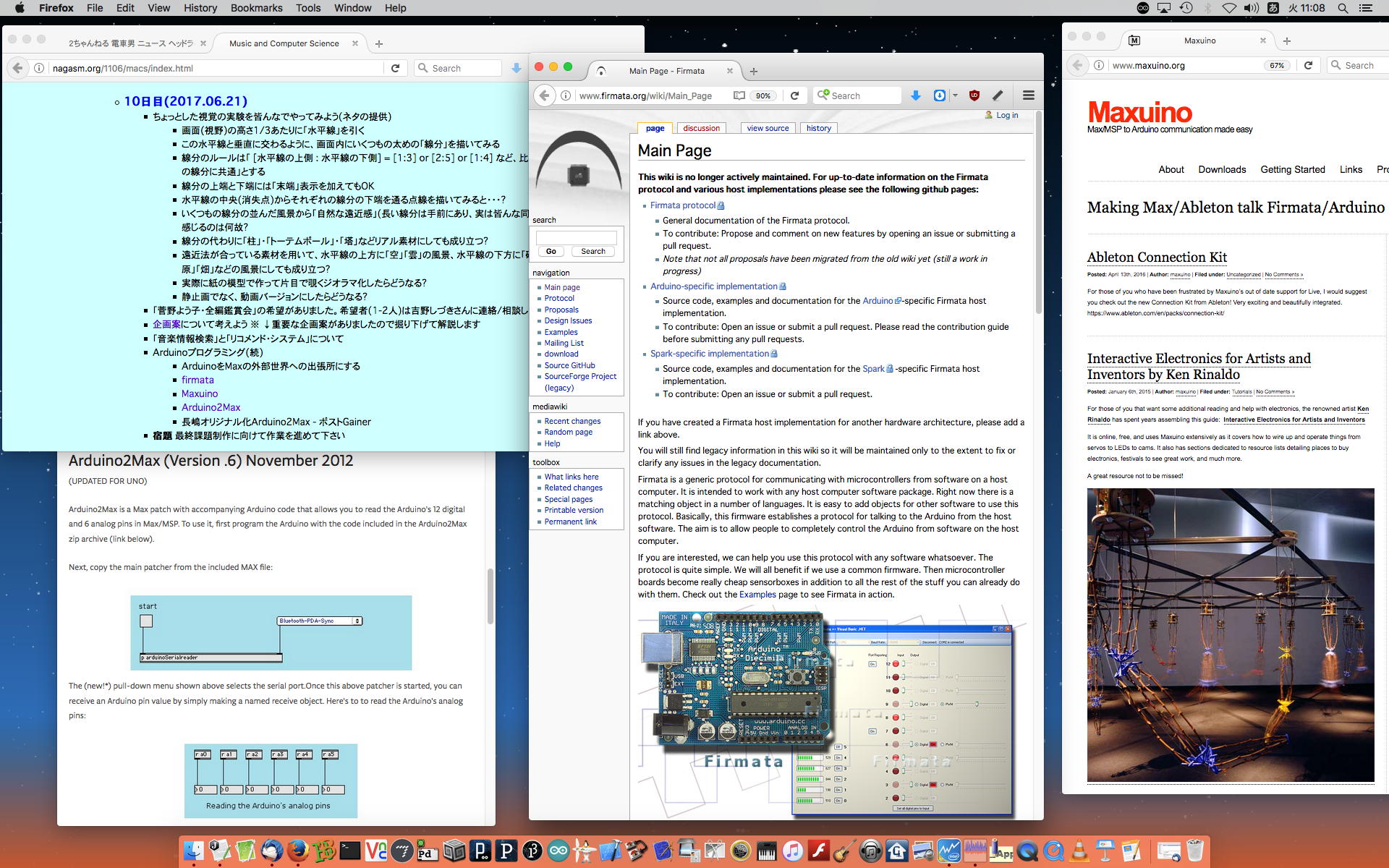1389x868 pixels.
Task: Launch Arduino from the Dock
Action: [x=558, y=851]
